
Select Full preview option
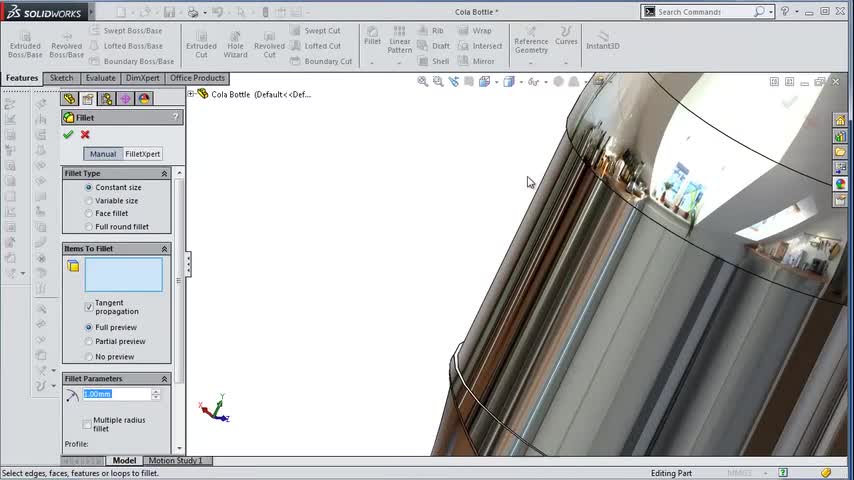[89, 327]
